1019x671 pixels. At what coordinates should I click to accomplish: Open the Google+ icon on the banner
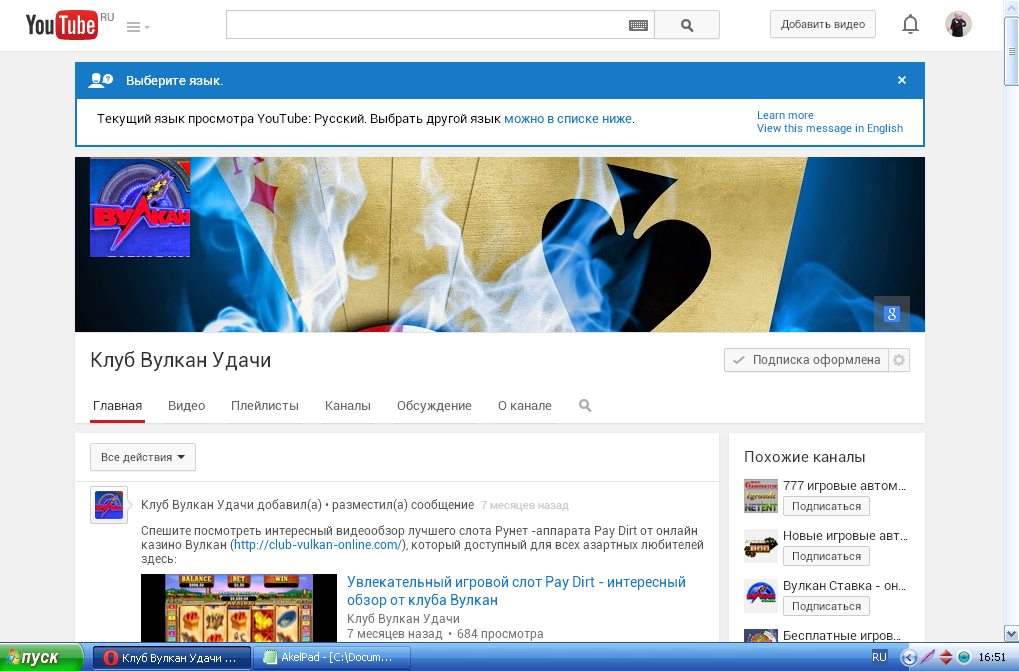tap(892, 314)
